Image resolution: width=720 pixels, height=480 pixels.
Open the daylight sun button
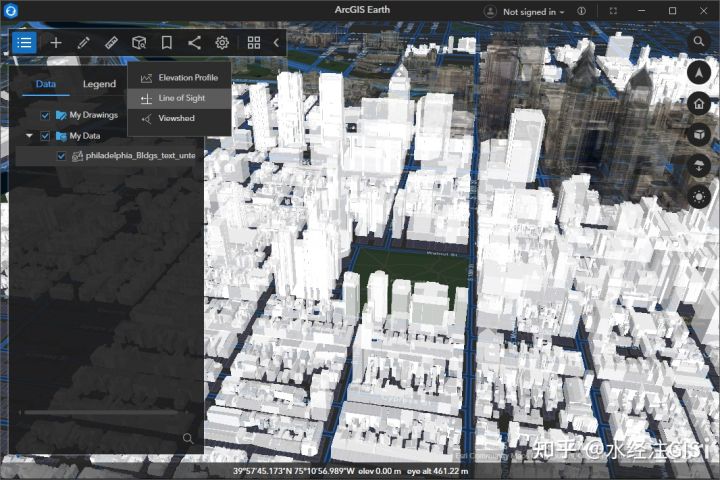tap(699, 197)
